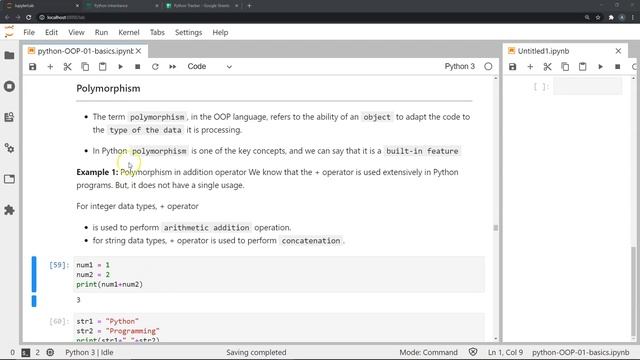The height and width of the screenshot is (360, 640).
Task: Click blue collapser bar beside output 3
Action: coord(34,301)
